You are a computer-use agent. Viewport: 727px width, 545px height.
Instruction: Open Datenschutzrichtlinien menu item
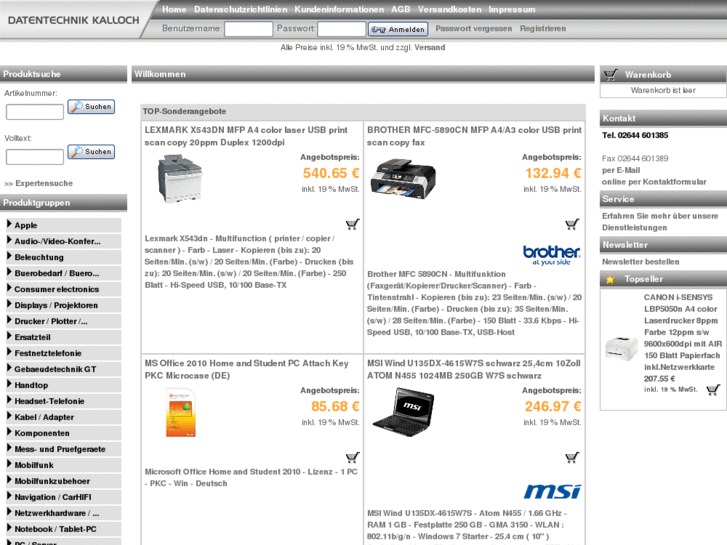241,9
